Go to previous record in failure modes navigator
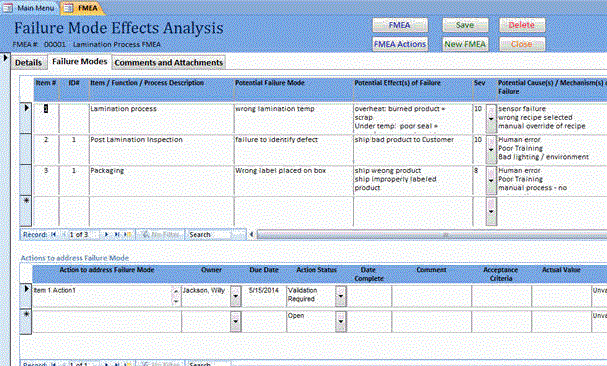607x366 pixels. (63, 234)
